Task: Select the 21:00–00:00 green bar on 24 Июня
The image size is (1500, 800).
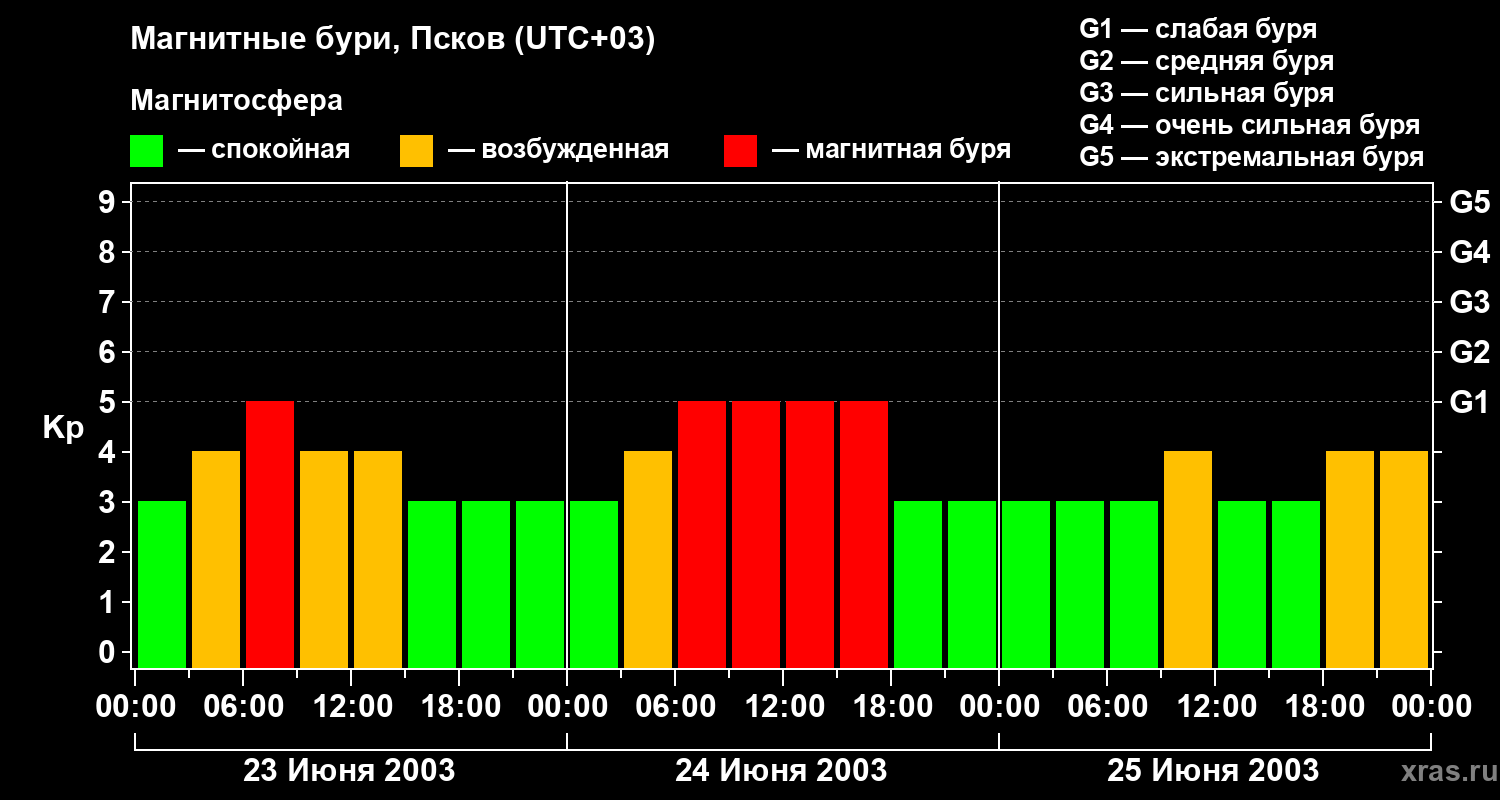Action: click(x=972, y=584)
